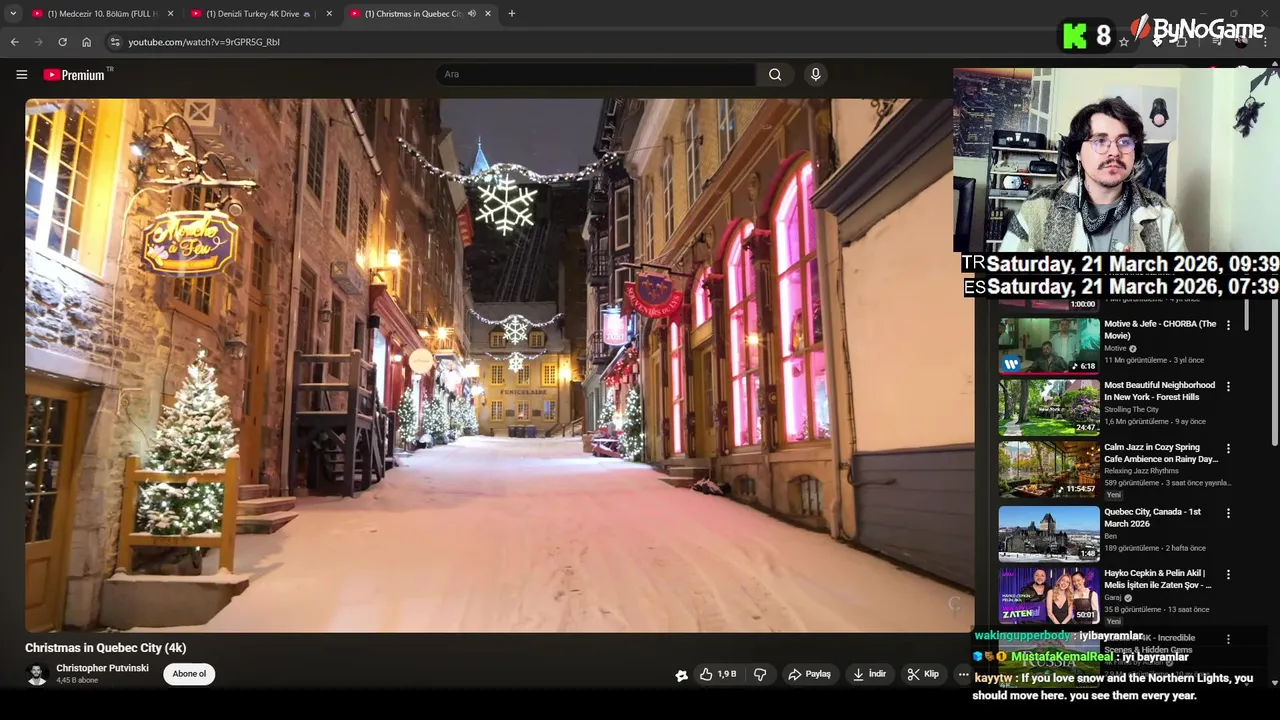
Task: Dislike the video with thumbs down
Action: tap(760, 674)
